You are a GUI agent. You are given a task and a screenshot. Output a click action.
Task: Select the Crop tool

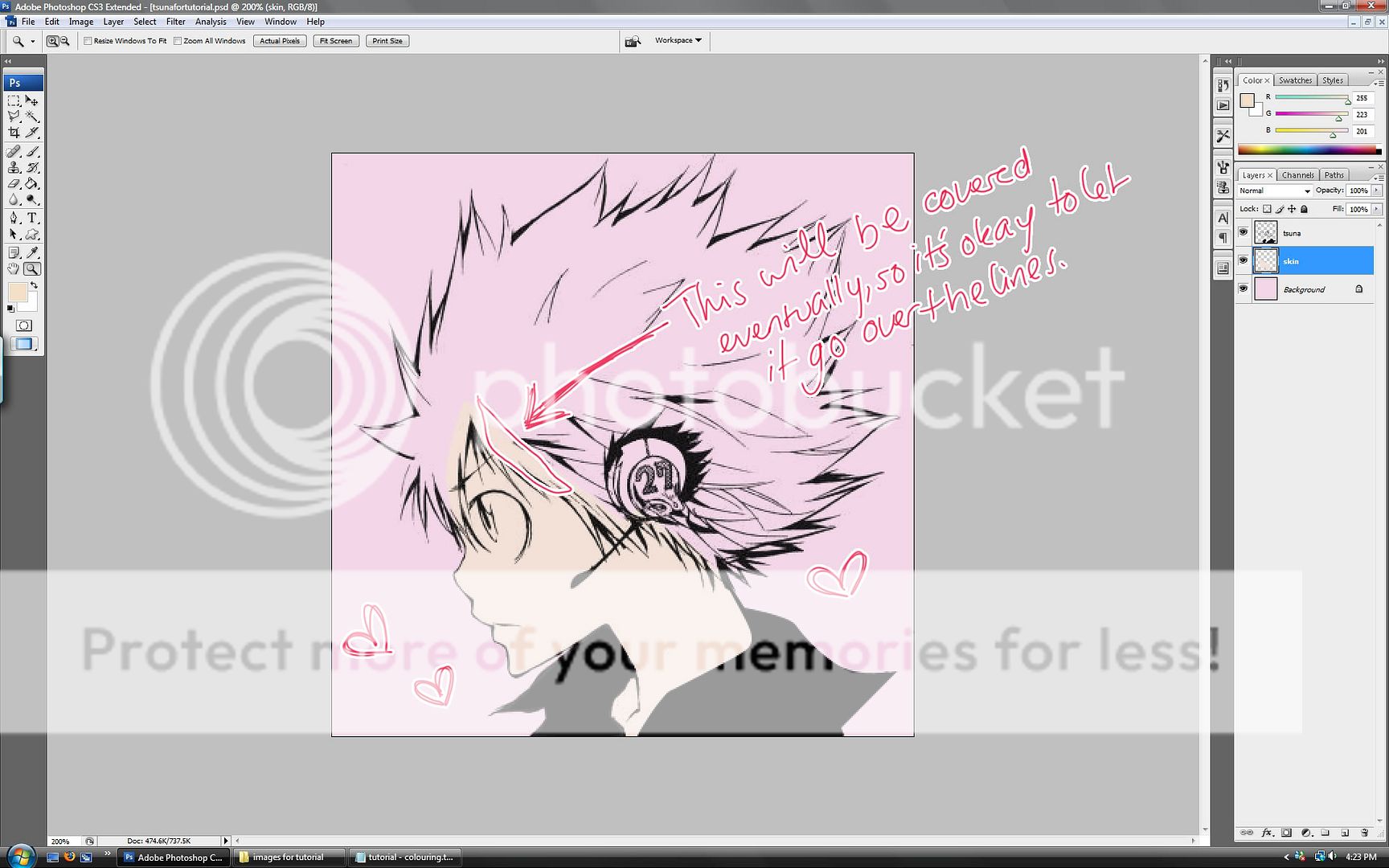click(14, 133)
